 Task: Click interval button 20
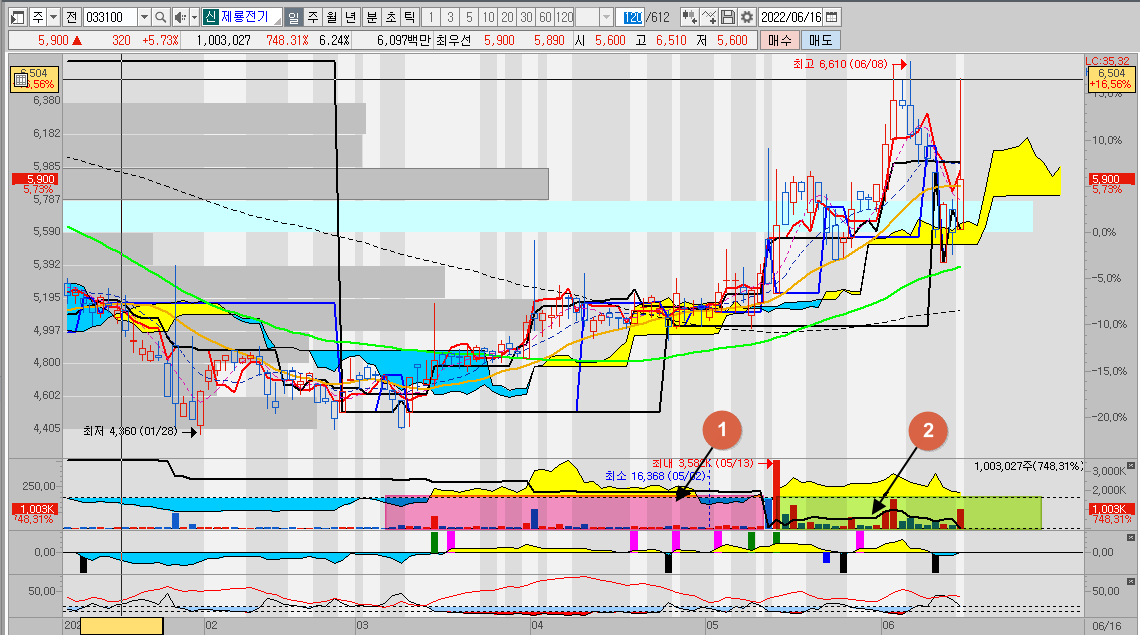coord(507,17)
